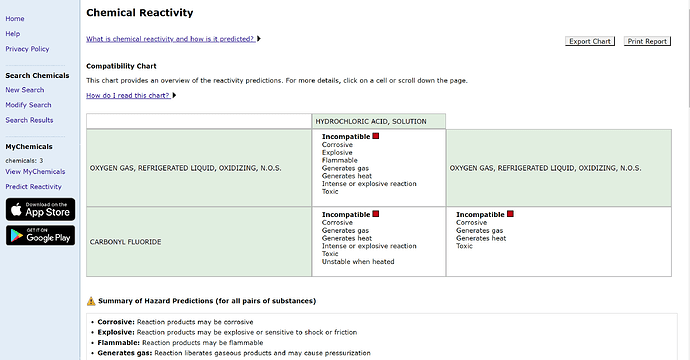Click the warning icon beside Summary of Hazard Predictions
Viewport: 690px width, 360px height.
(x=91, y=301)
